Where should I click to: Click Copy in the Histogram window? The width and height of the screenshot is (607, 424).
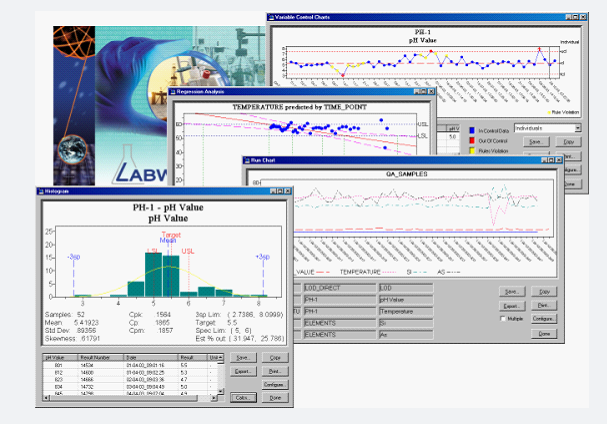(x=275, y=358)
